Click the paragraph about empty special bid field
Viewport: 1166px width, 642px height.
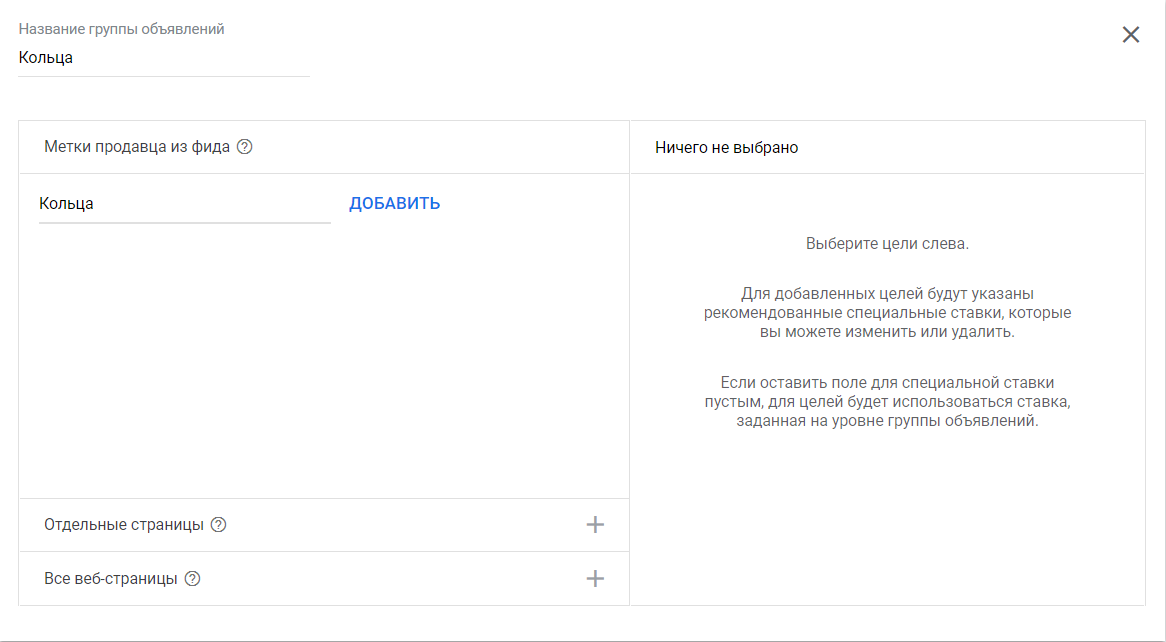(x=887, y=402)
